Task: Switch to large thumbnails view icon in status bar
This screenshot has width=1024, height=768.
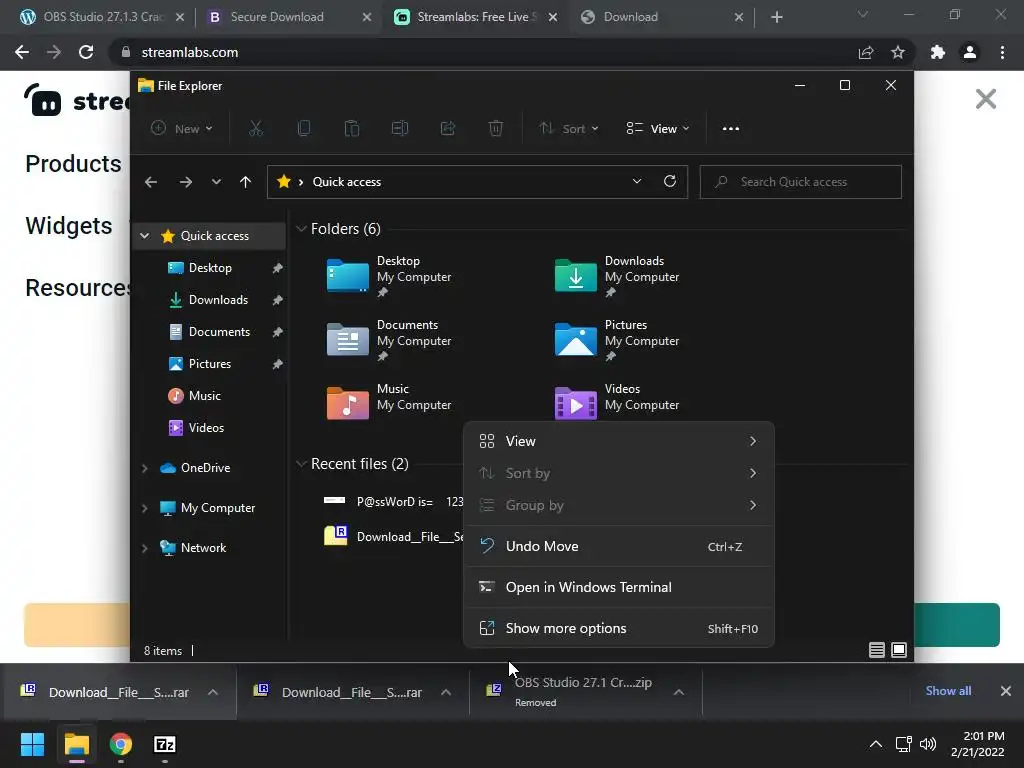Action: coord(899,650)
